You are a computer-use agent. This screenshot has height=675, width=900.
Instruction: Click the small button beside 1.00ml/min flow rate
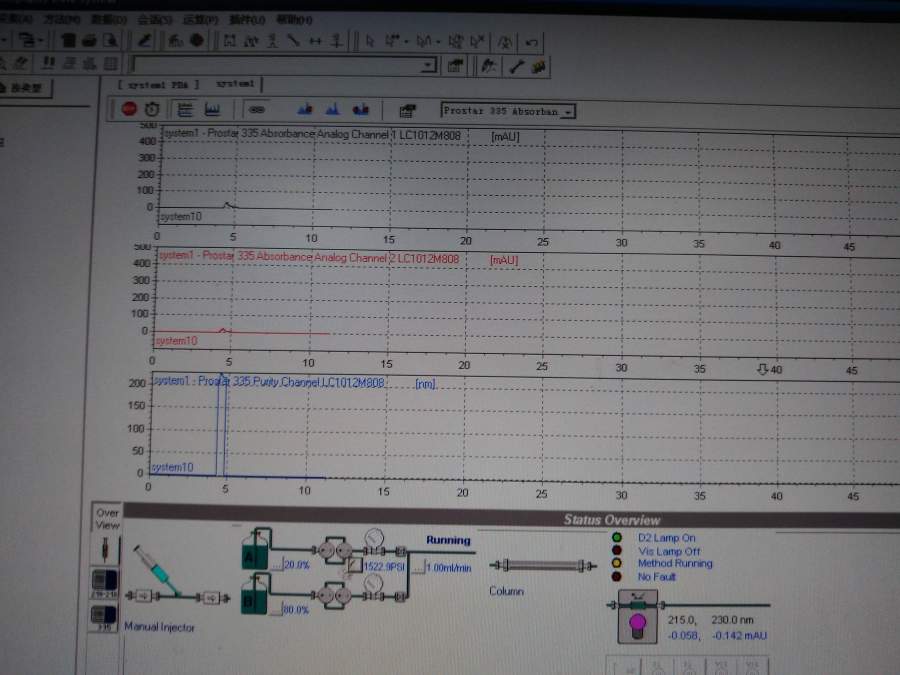[x=418, y=567]
